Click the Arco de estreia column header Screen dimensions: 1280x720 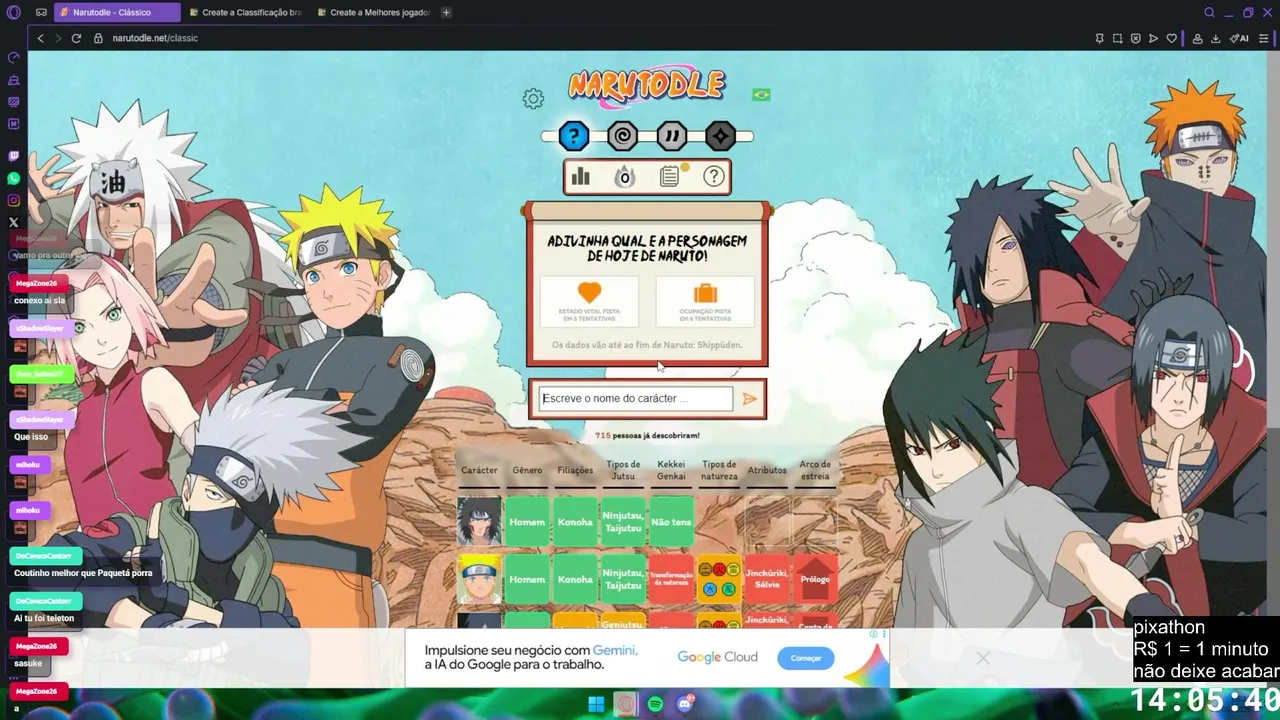[815, 470]
